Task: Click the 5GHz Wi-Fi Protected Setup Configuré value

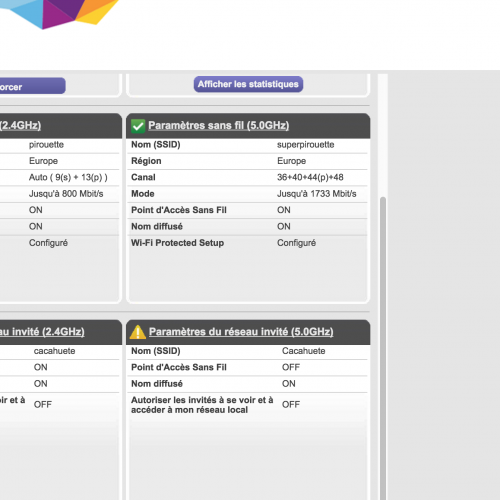Action: (x=296, y=243)
